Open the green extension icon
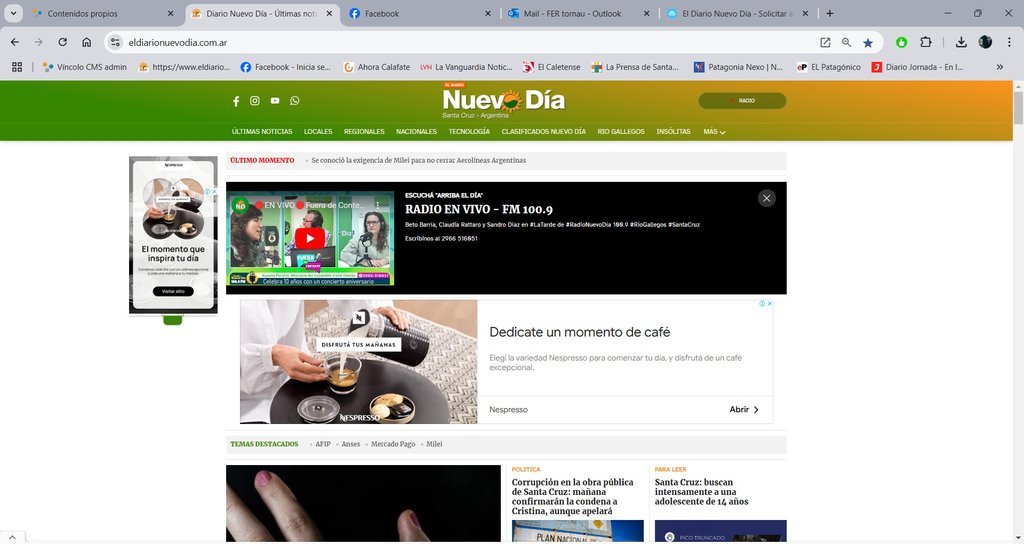1024x544 pixels. (902, 42)
